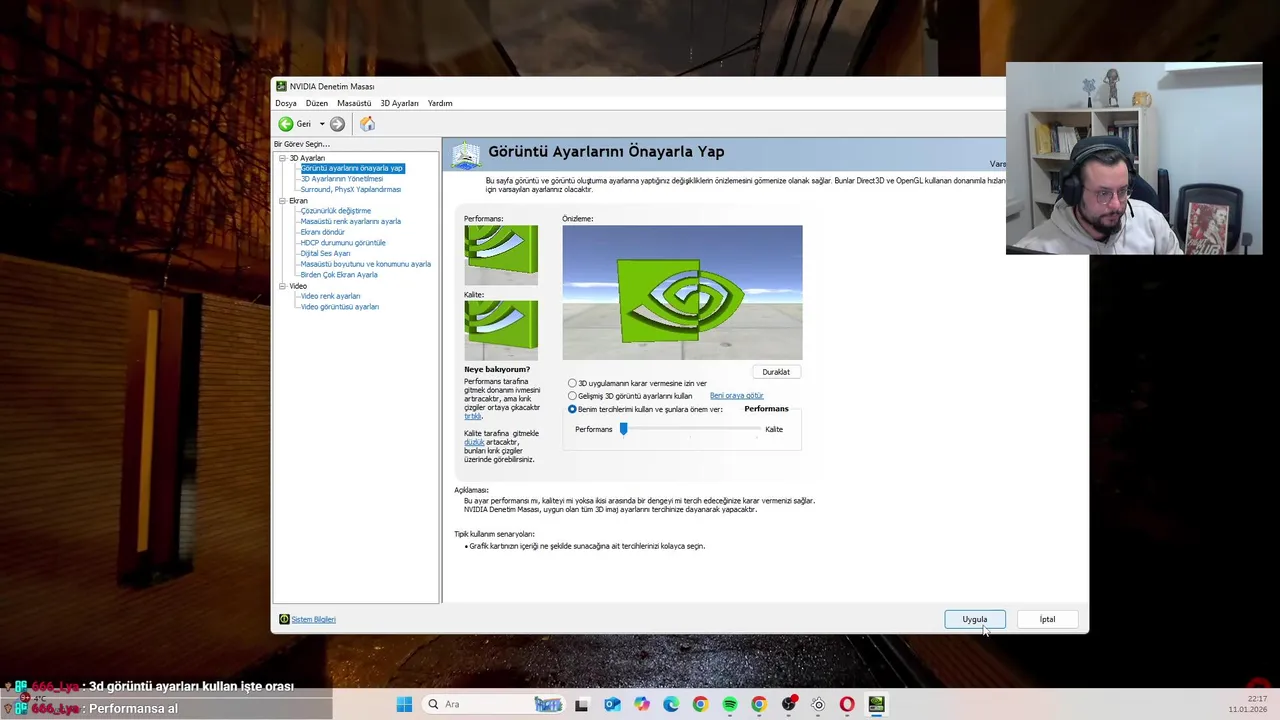
Task: Collapse the Video tree node
Action: 283,286
